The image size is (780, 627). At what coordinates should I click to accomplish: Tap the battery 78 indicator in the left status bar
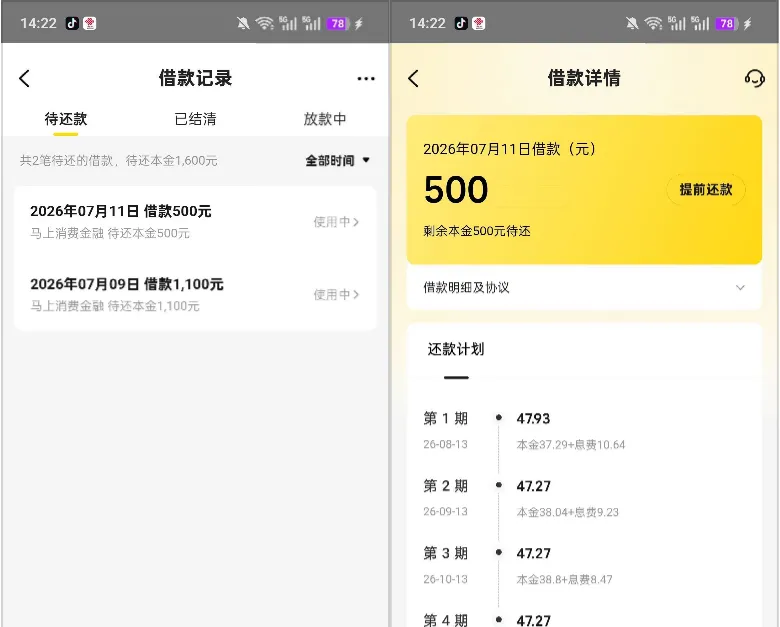338,23
